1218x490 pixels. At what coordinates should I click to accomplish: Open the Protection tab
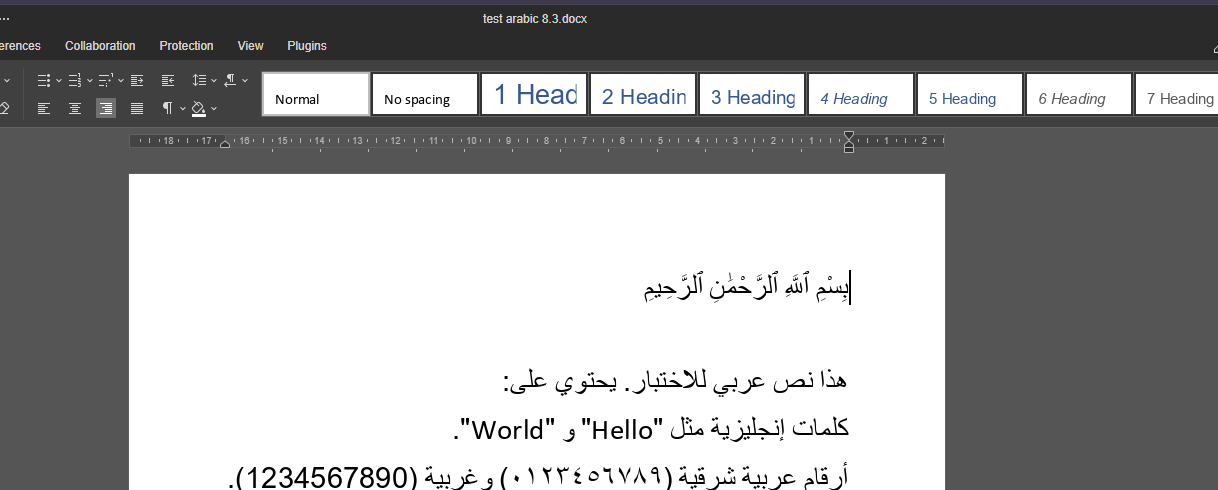[x=187, y=46]
